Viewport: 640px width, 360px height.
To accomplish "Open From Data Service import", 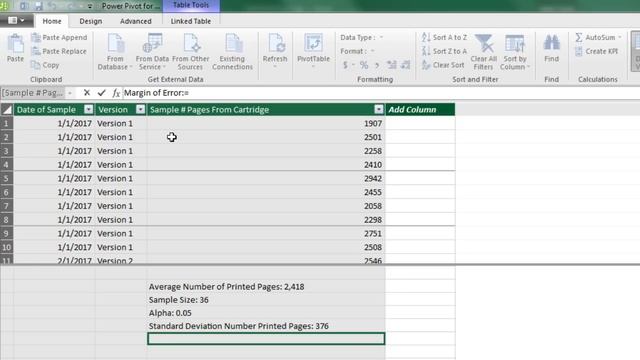I will point(152,52).
